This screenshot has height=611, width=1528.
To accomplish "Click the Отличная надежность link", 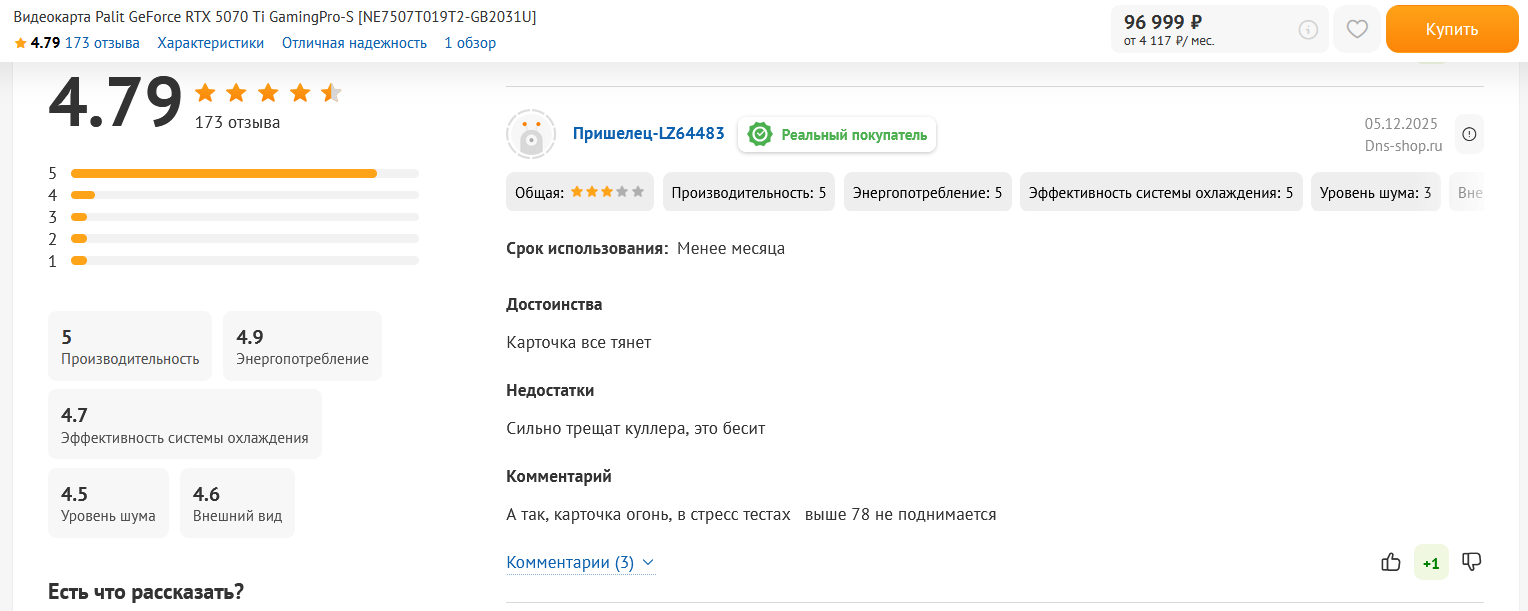I will click(354, 43).
